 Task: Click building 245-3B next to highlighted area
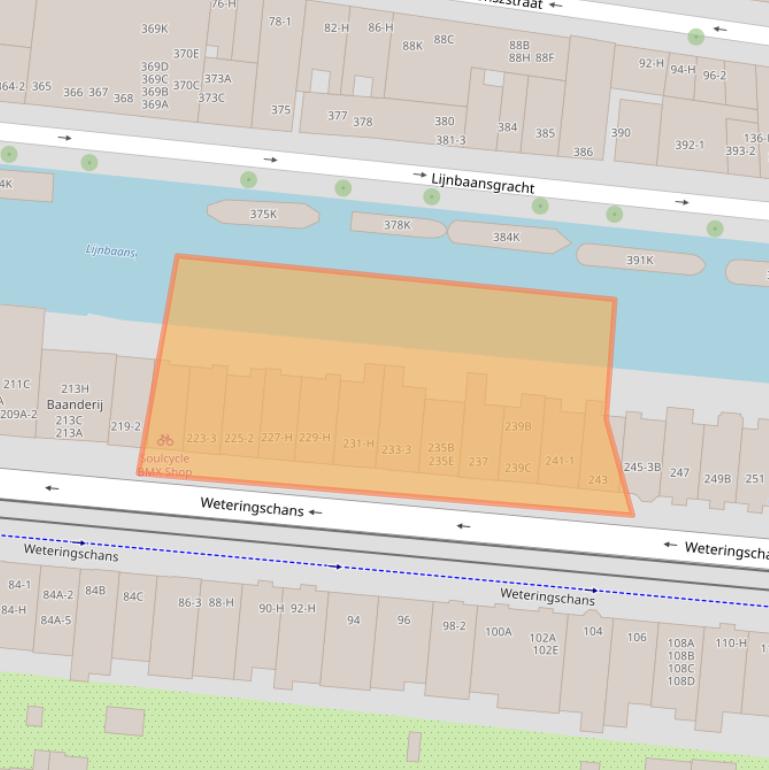[642, 467]
